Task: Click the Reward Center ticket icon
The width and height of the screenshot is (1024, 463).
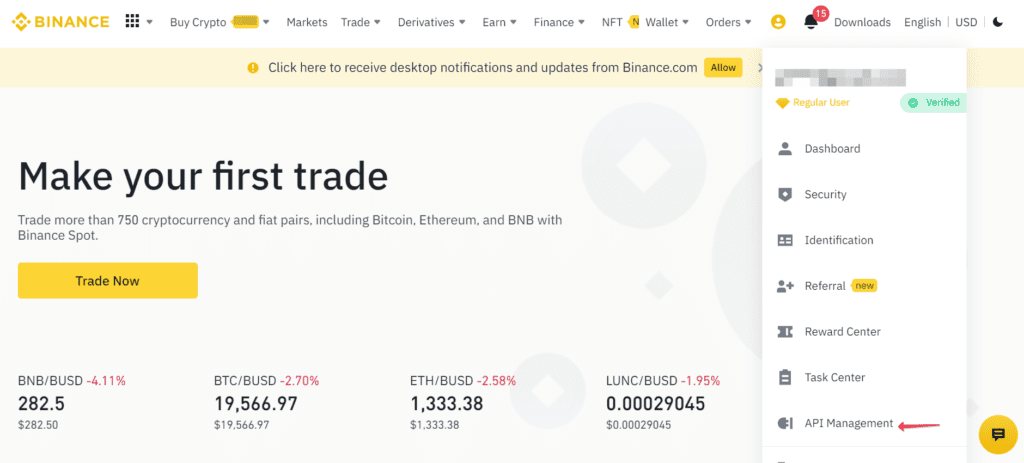Action: [x=784, y=332]
